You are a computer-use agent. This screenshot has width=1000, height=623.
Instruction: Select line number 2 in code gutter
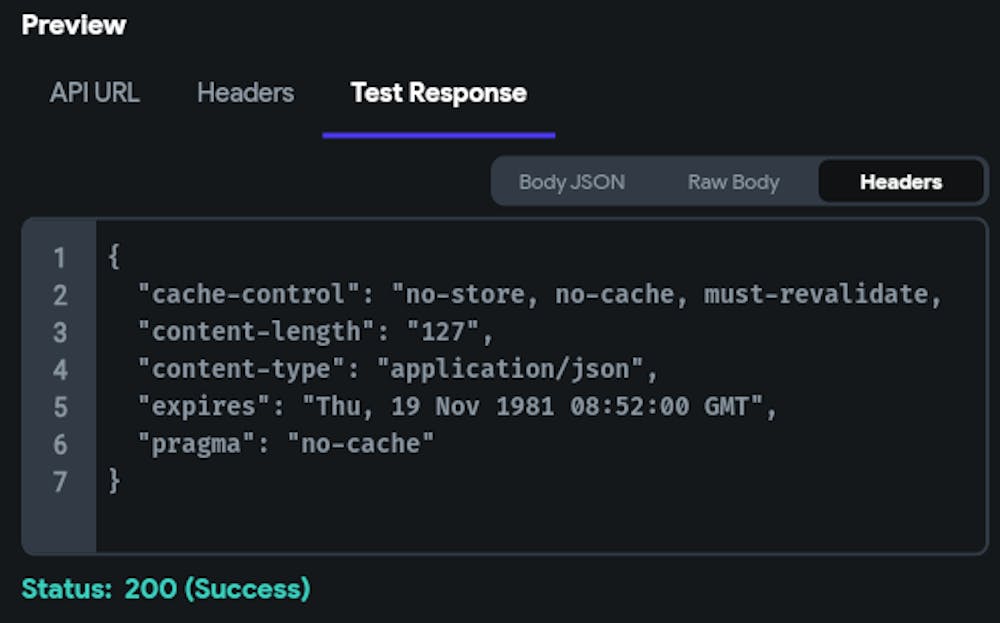[x=59, y=295]
